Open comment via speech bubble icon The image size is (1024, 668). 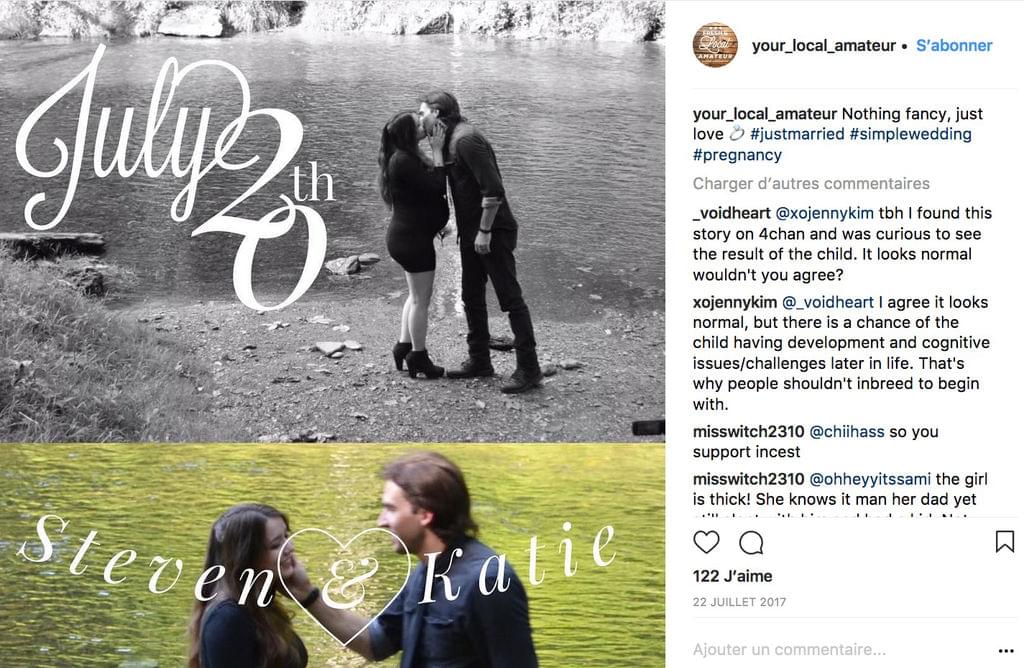[751, 542]
